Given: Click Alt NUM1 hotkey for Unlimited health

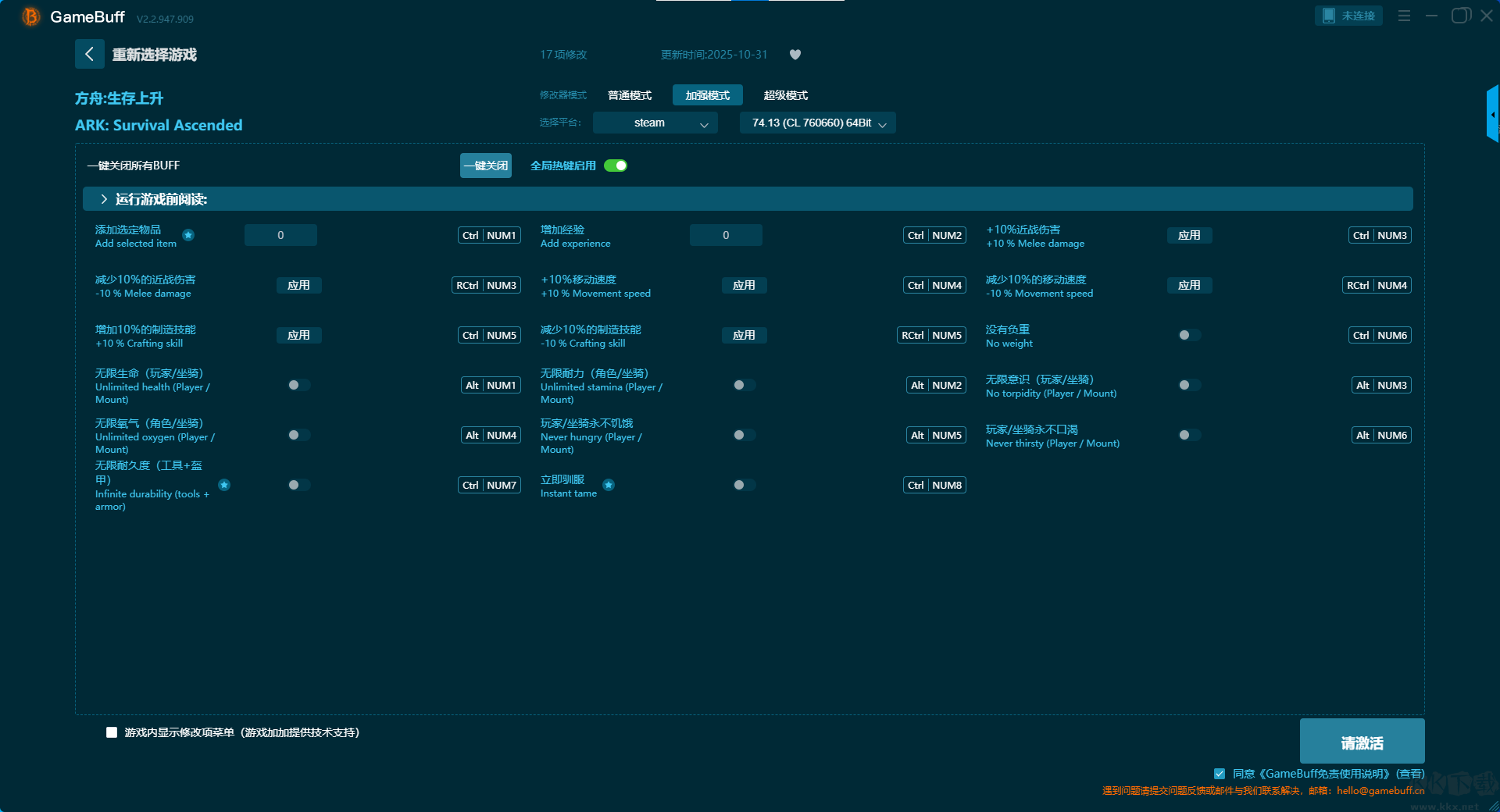Looking at the screenshot, I should tap(491, 385).
